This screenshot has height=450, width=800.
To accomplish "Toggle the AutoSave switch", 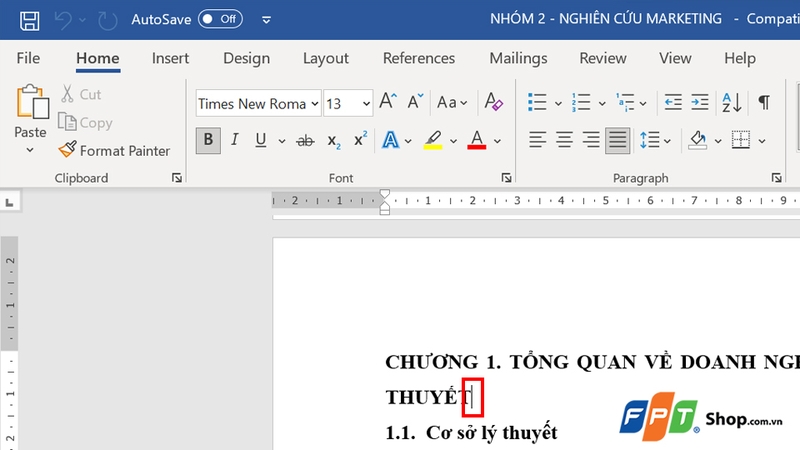I will point(220,19).
